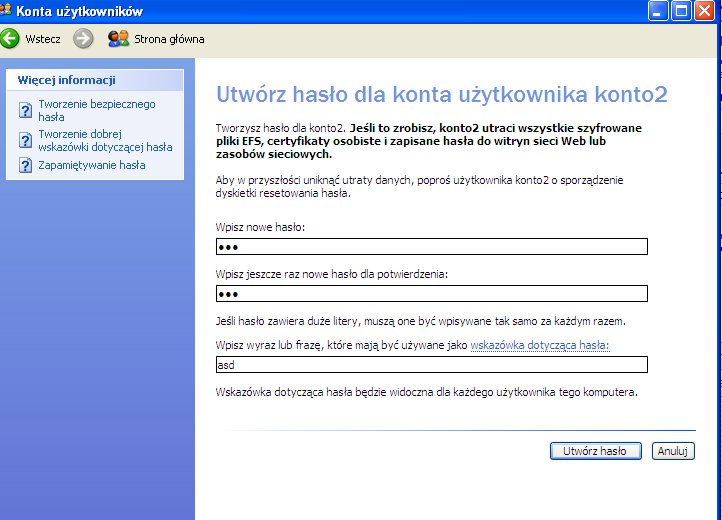Image resolution: width=722 pixels, height=520 pixels.
Task: Click help icon beside Zapamiętywanie hasła
Action: [x=26, y=165]
